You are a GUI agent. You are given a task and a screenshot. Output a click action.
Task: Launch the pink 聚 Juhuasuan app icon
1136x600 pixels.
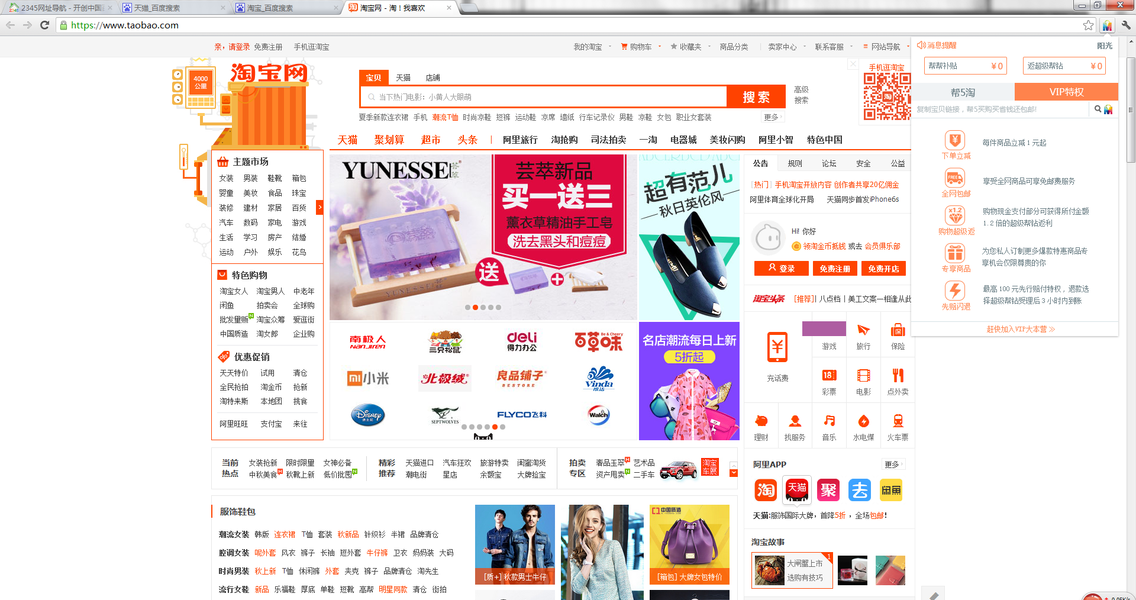tap(828, 491)
